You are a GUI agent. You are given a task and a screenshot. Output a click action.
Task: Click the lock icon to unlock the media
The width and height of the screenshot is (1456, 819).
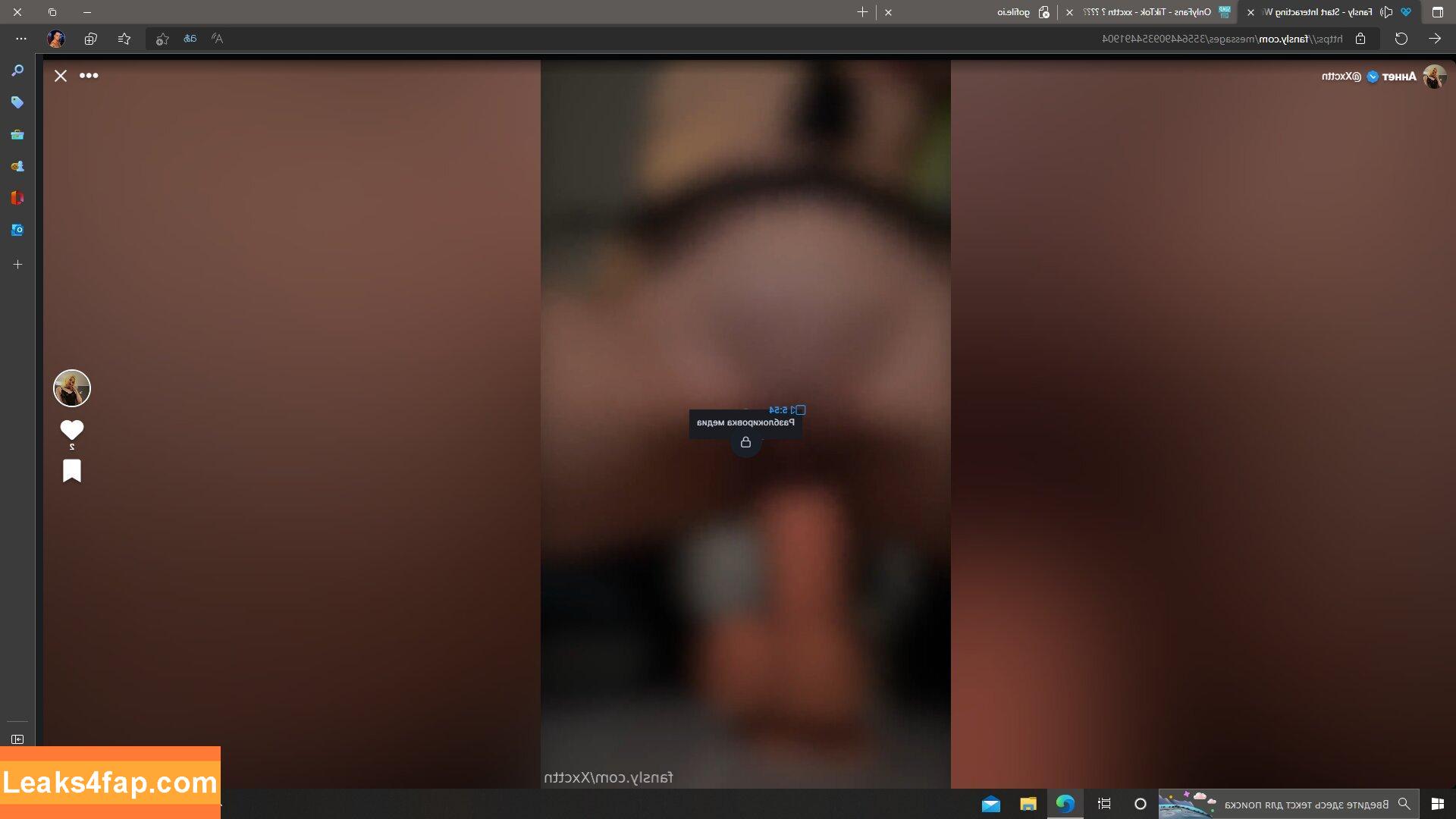pyautogui.click(x=745, y=442)
